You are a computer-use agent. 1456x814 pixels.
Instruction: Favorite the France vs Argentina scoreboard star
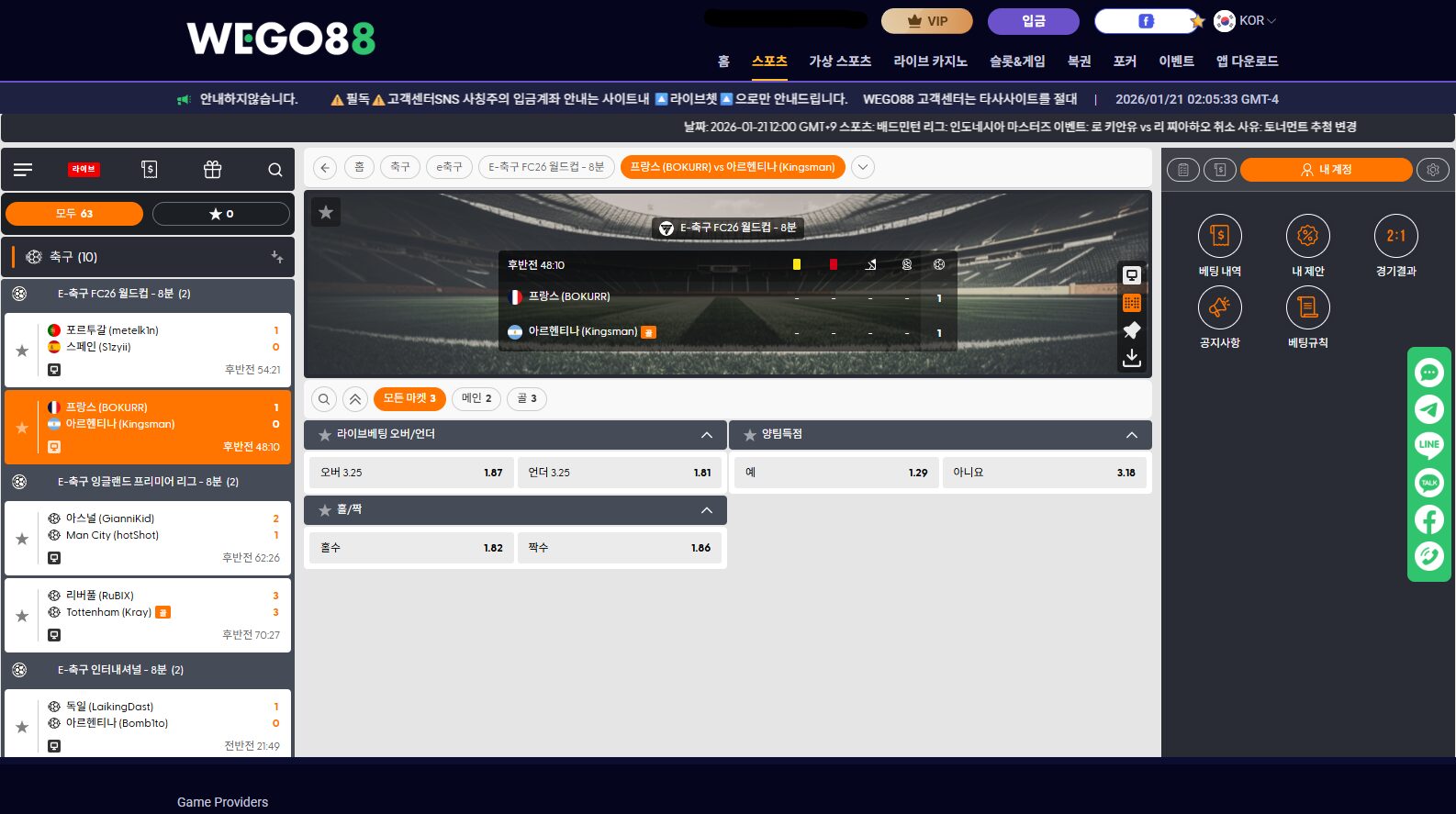(326, 212)
